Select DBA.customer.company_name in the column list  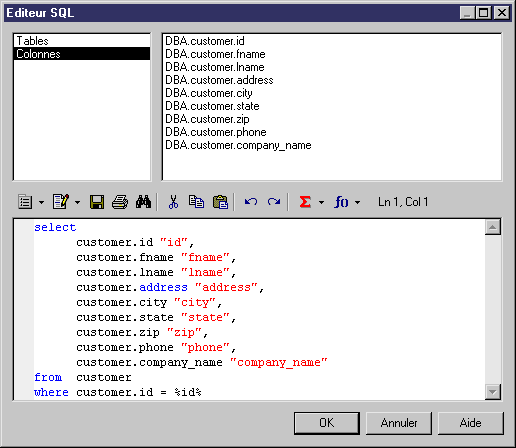tap(238, 145)
